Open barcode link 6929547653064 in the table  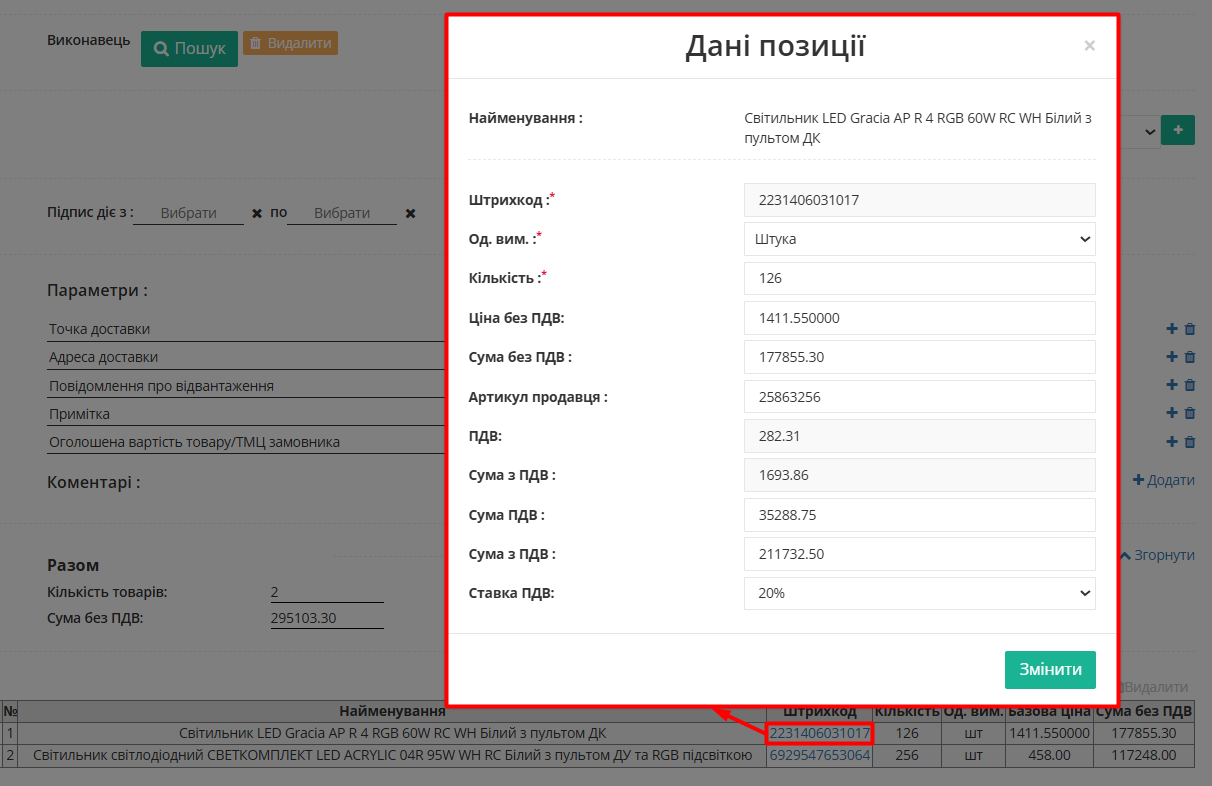coord(819,756)
